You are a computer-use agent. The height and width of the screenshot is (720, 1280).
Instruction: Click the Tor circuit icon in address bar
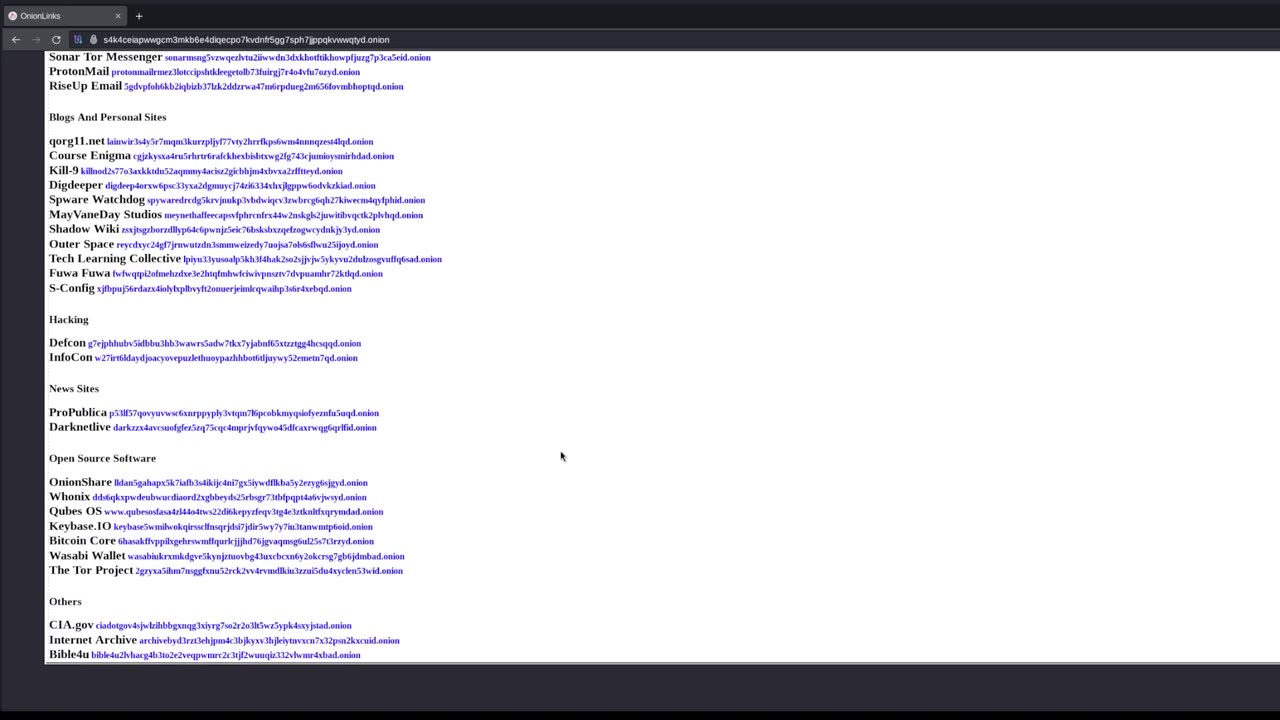78,40
